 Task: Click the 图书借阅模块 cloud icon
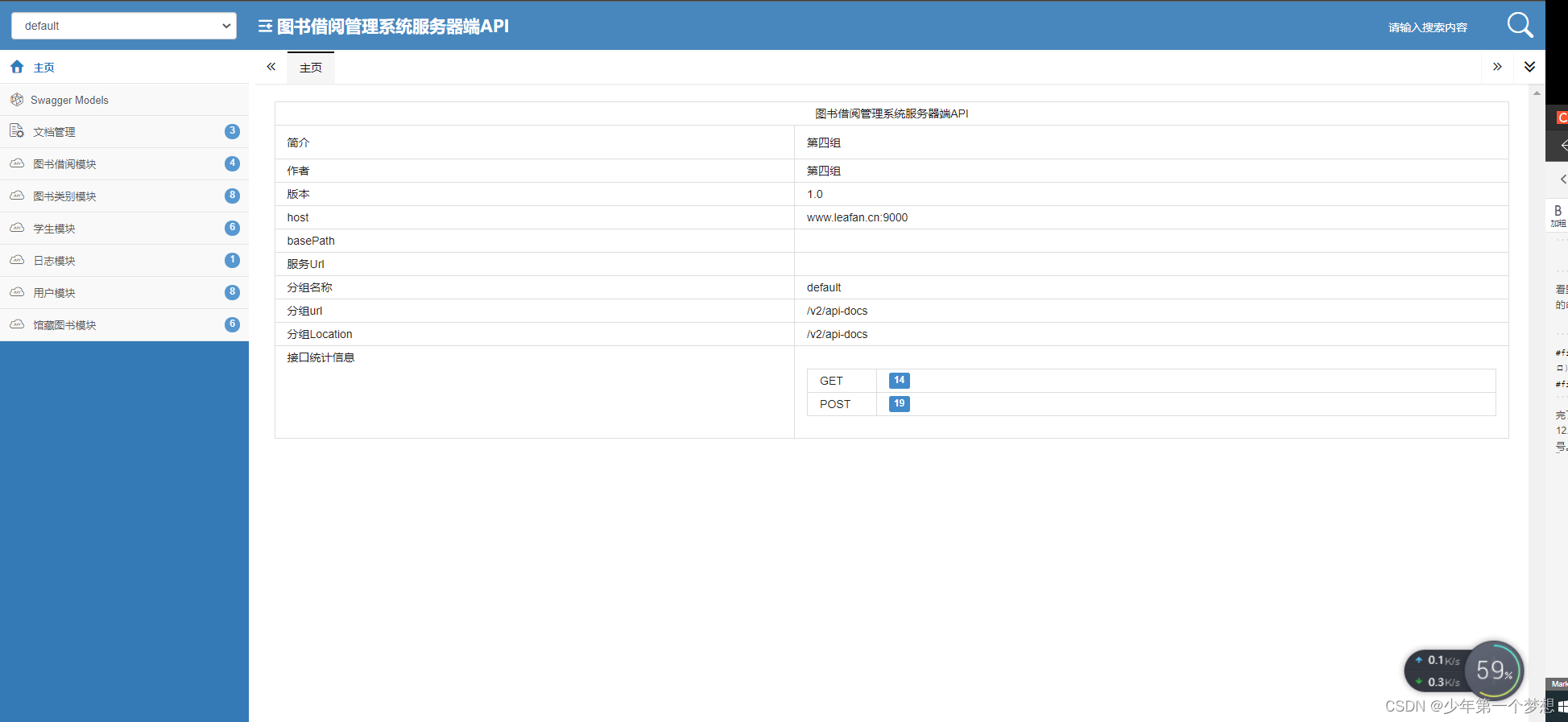tap(17, 163)
